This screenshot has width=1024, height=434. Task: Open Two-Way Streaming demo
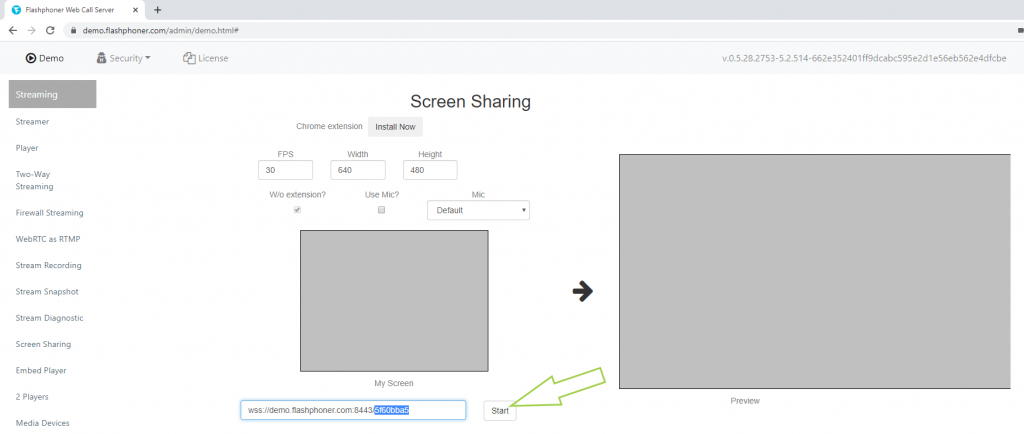35,180
